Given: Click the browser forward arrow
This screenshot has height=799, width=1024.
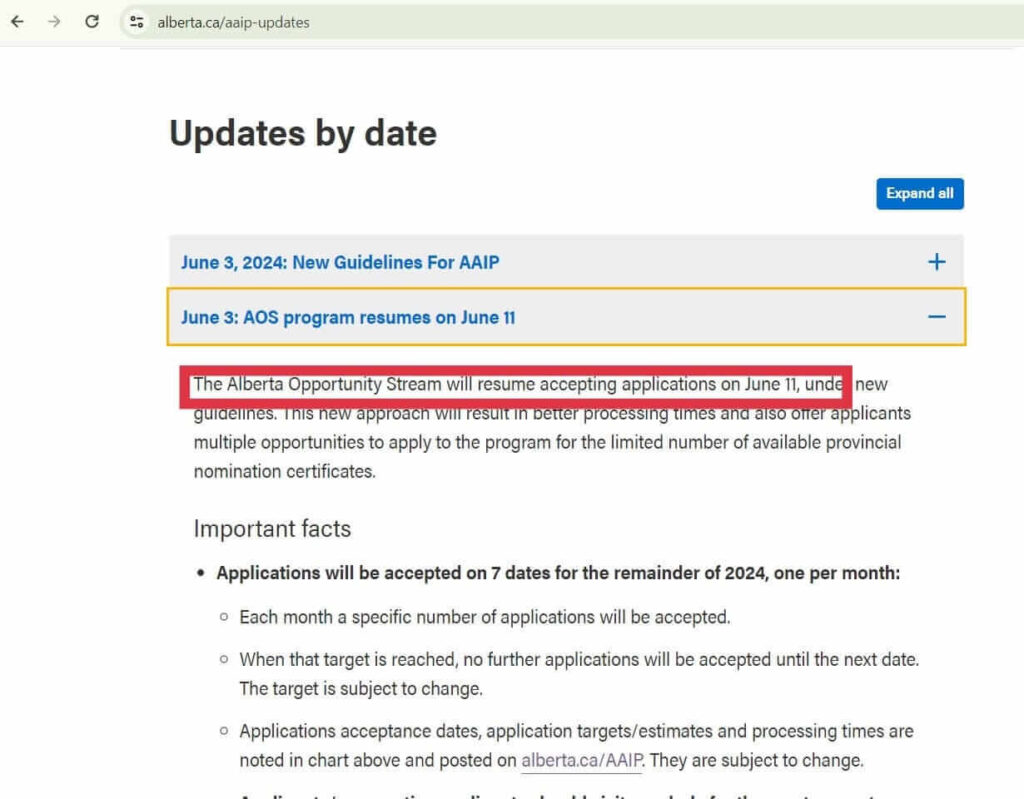Looking at the screenshot, I should [x=54, y=21].
